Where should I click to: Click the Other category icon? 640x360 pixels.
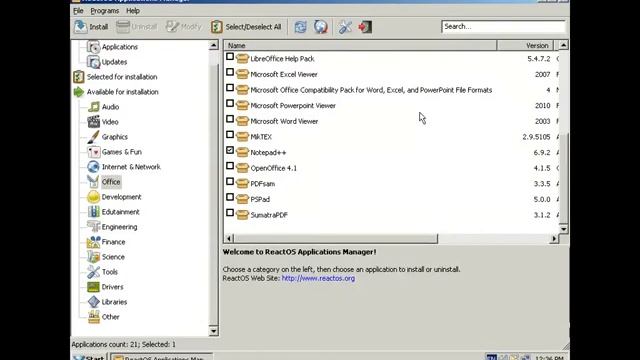tap(94, 317)
